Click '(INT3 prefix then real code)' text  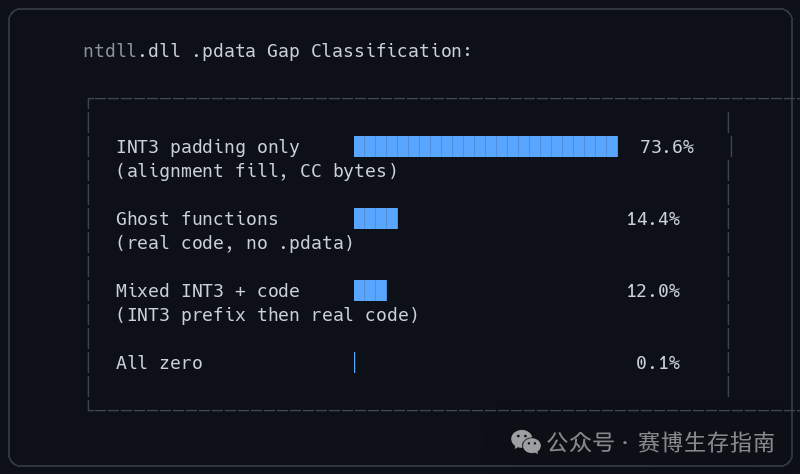pos(267,315)
